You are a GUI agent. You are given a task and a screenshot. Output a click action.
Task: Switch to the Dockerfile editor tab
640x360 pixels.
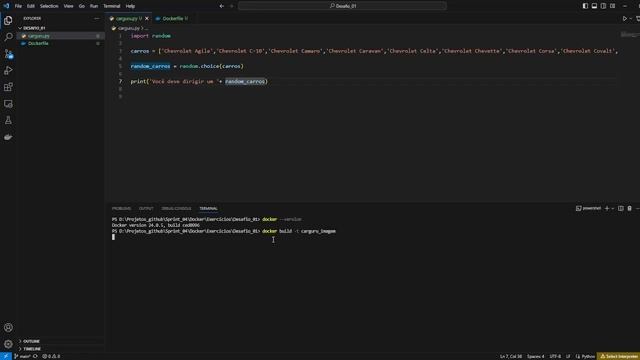pos(172,18)
